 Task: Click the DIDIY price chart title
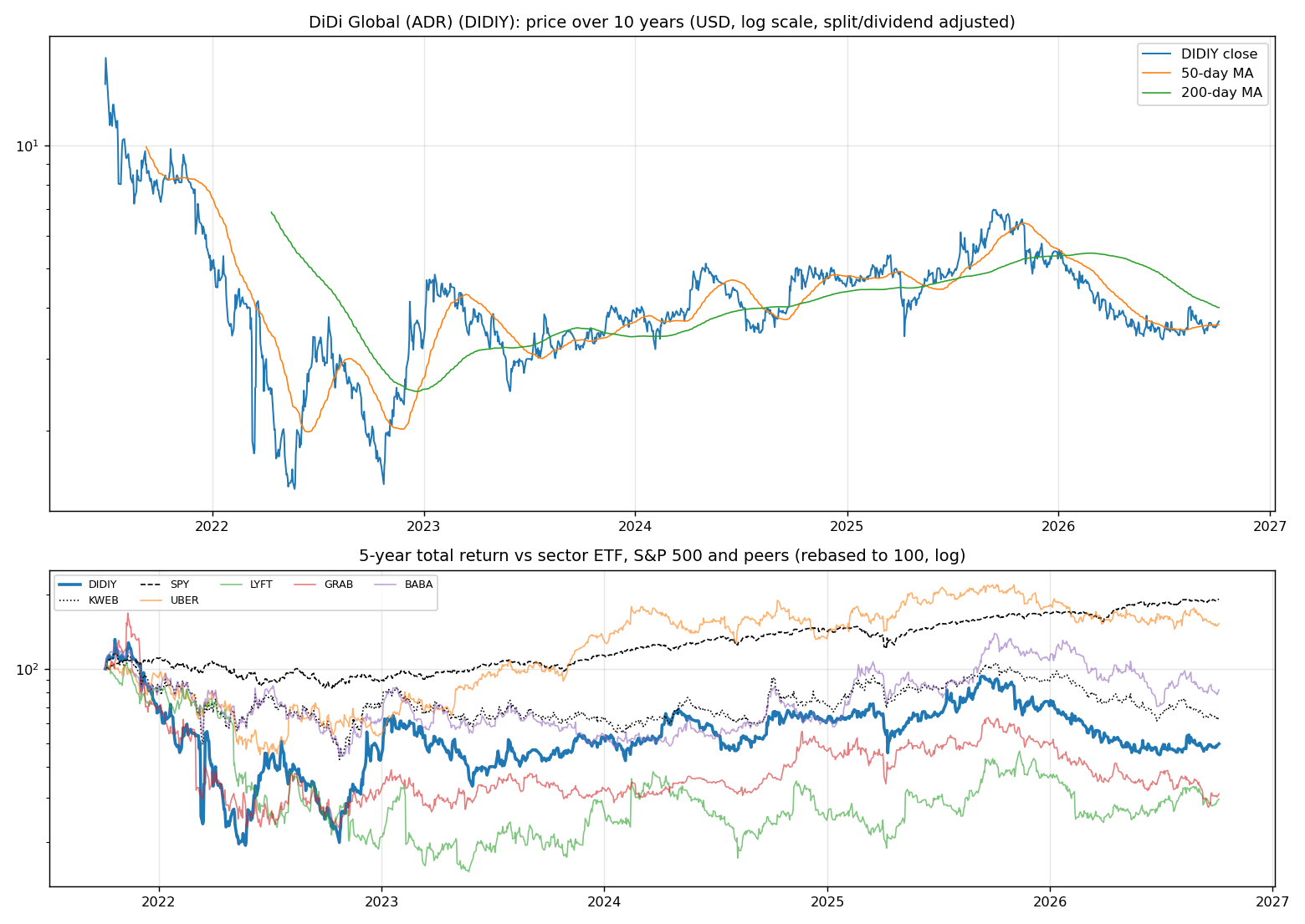[x=662, y=22]
